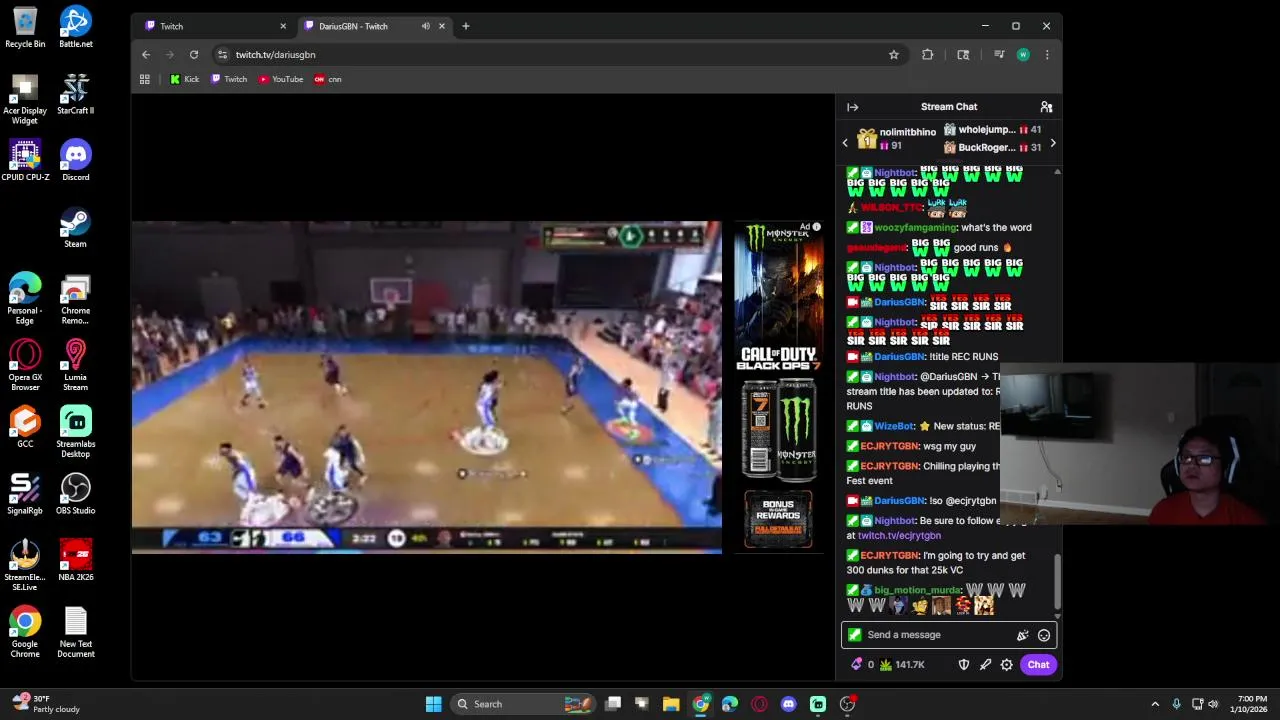Select the Steam desktop icon
Screen dimensions: 1280x720
76,228
